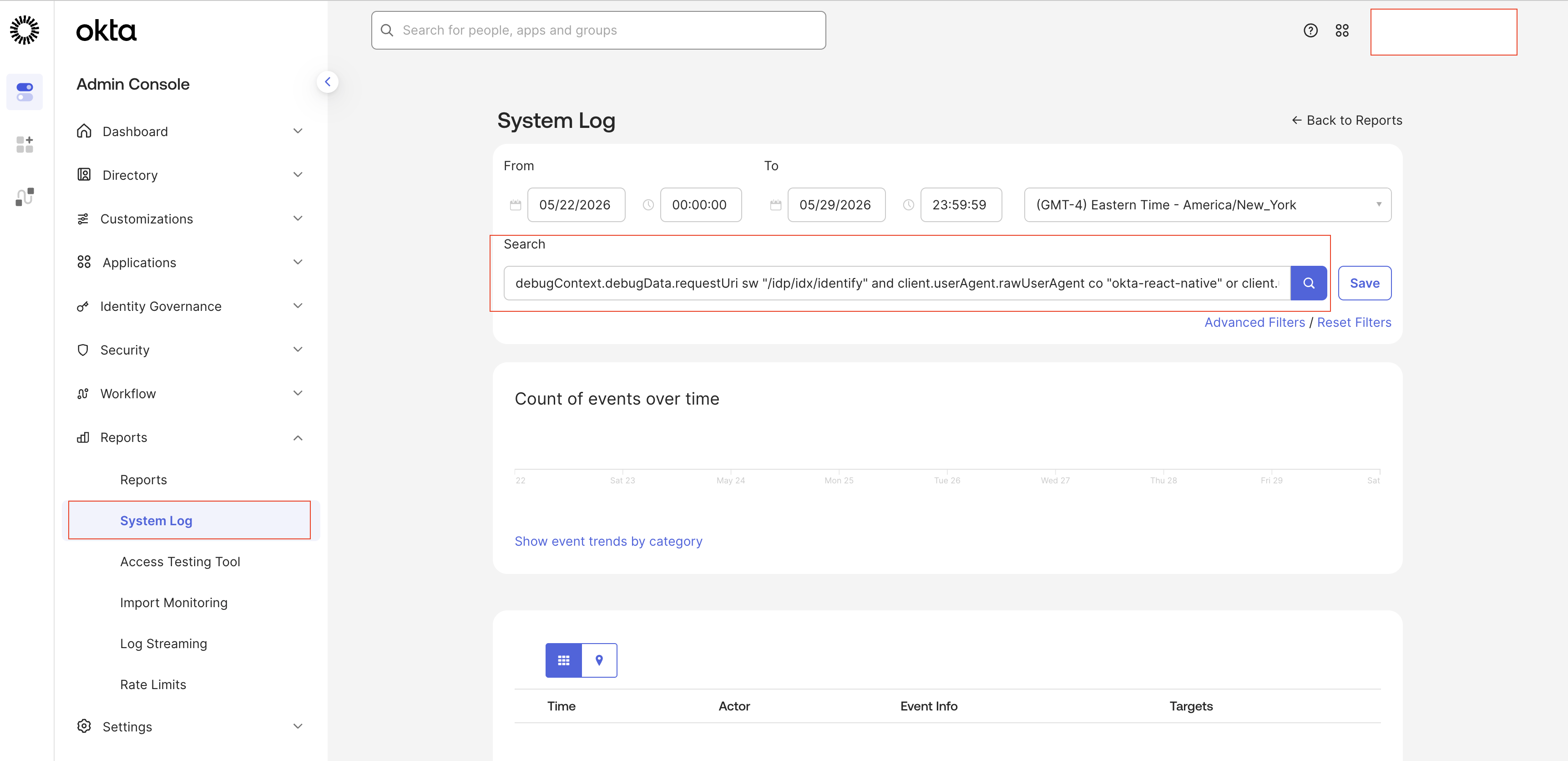Open the help question mark icon
1568x761 pixels.
(1310, 30)
